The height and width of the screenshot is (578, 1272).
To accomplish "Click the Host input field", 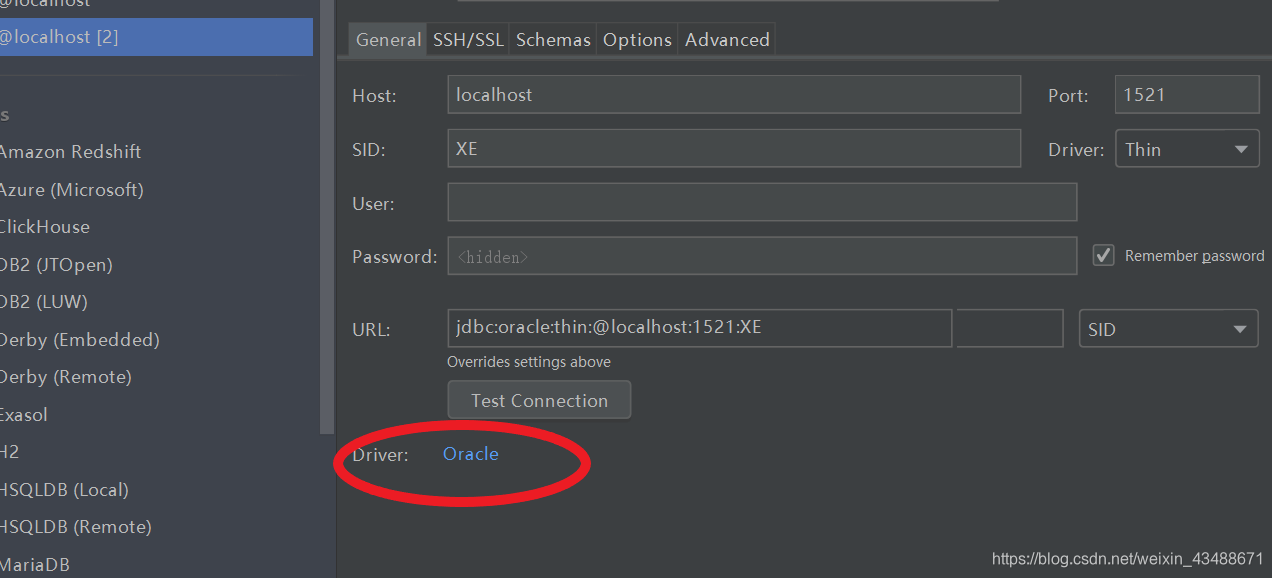I will click(734, 95).
